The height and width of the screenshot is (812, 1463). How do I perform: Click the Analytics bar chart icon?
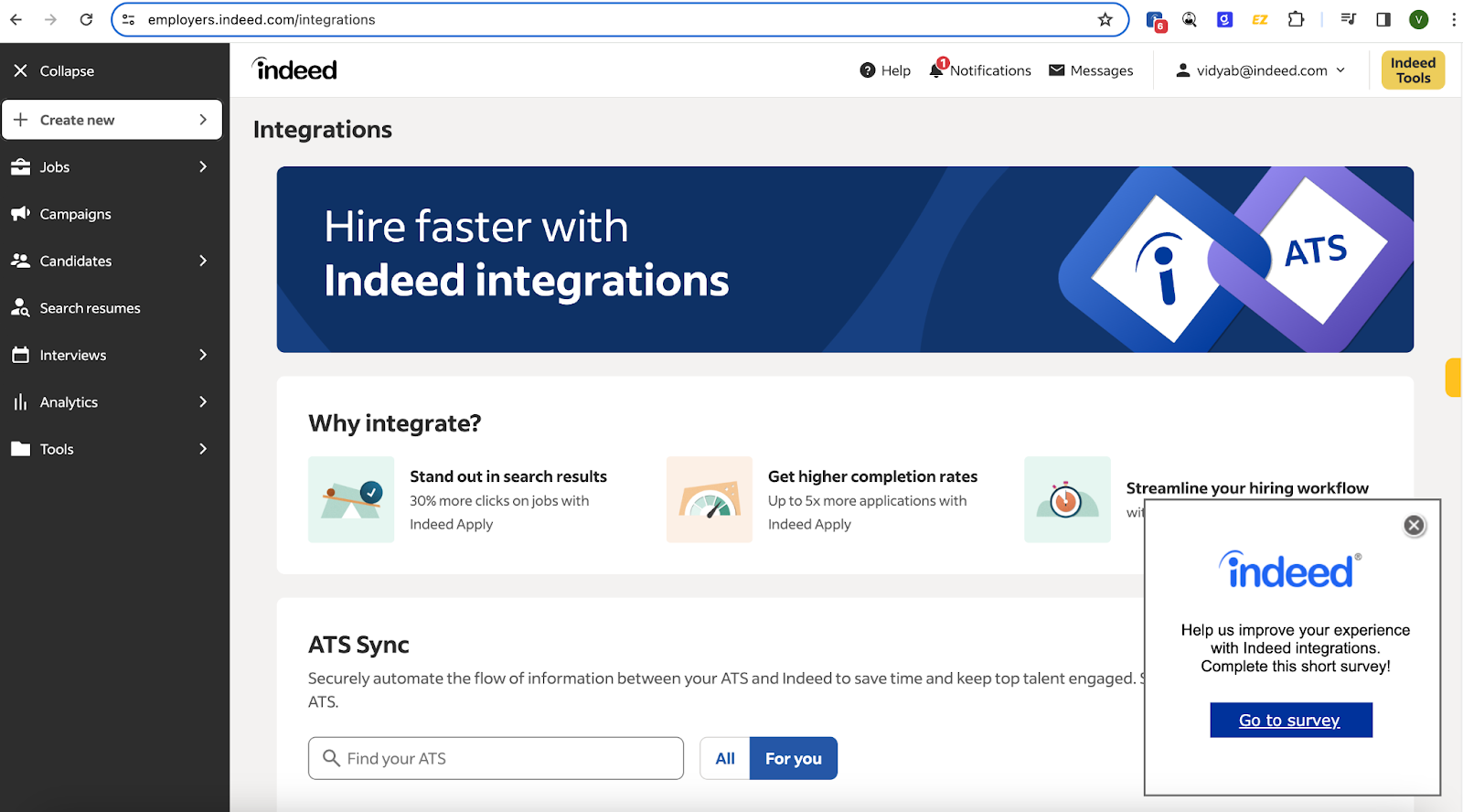21,402
